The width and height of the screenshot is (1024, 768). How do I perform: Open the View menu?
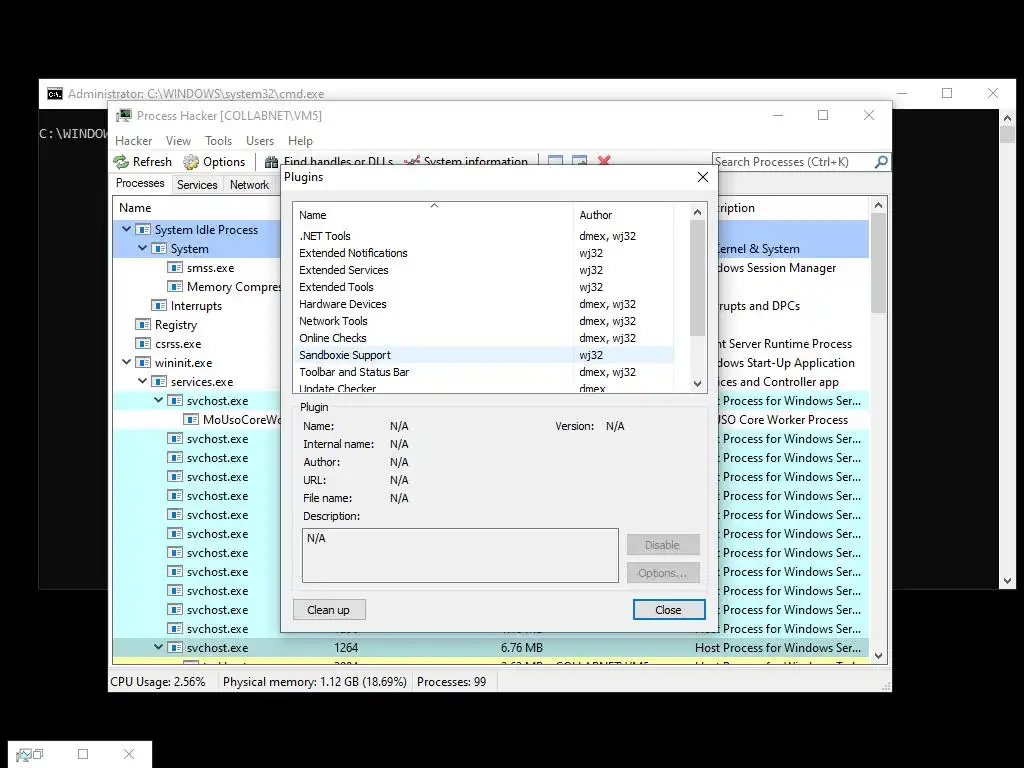(178, 141)
